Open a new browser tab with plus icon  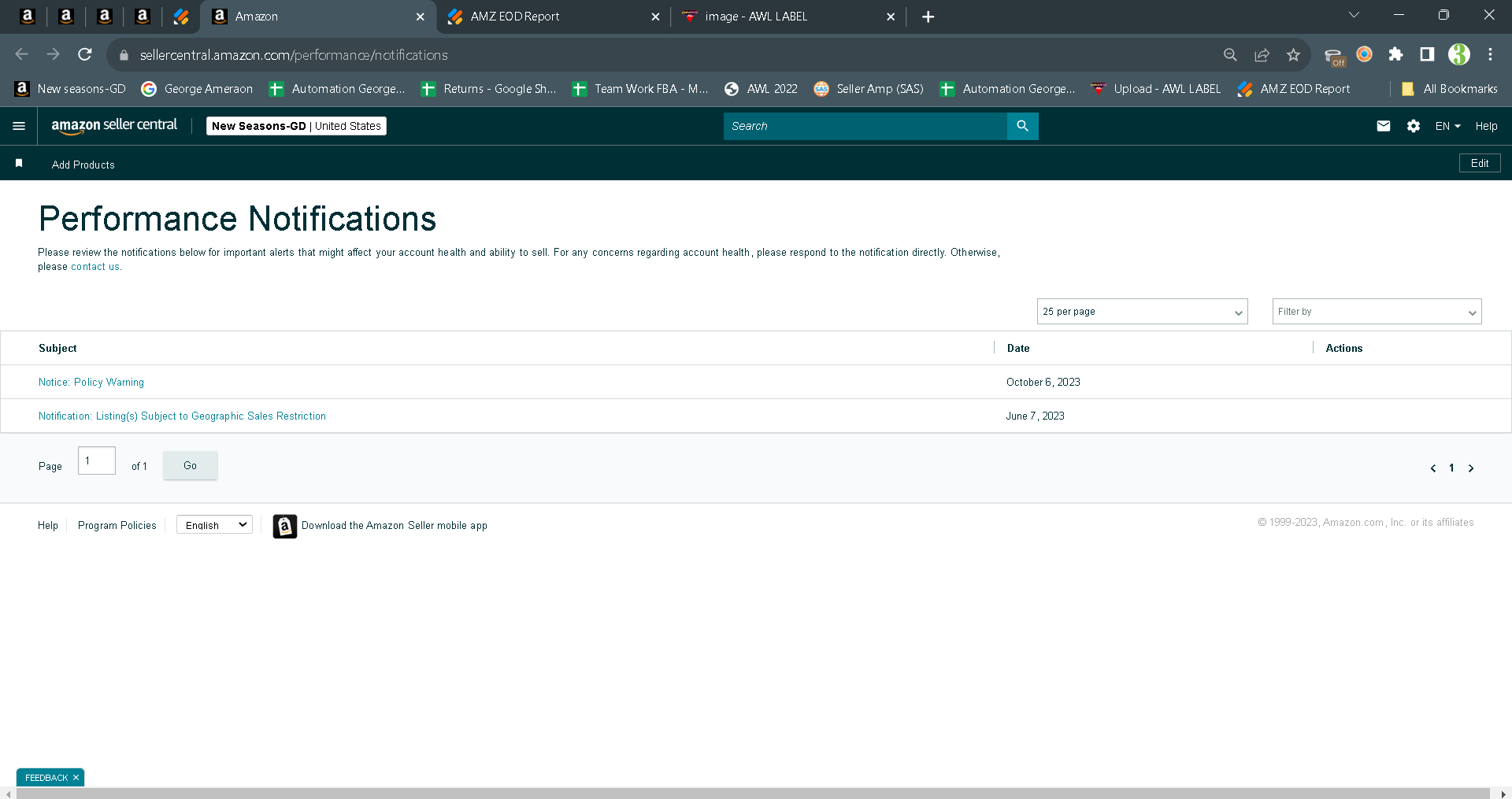click(928, 17)
